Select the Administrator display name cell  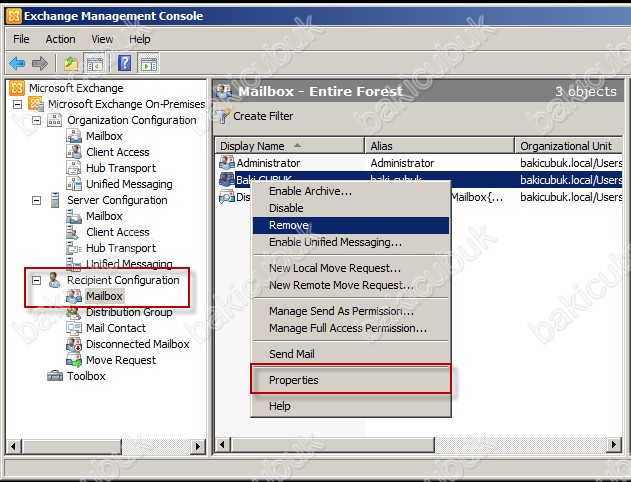tap(268, 163)
